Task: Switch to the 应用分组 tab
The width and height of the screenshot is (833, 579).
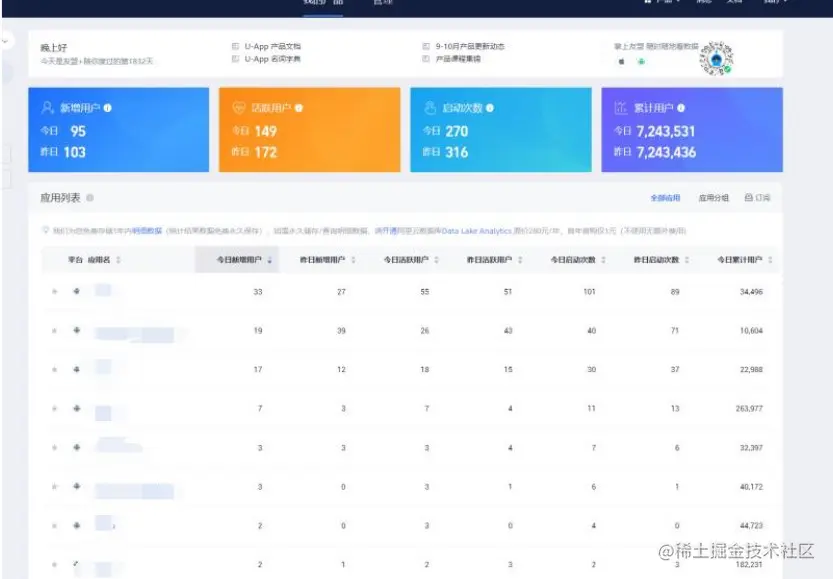Action: (713, 198)
